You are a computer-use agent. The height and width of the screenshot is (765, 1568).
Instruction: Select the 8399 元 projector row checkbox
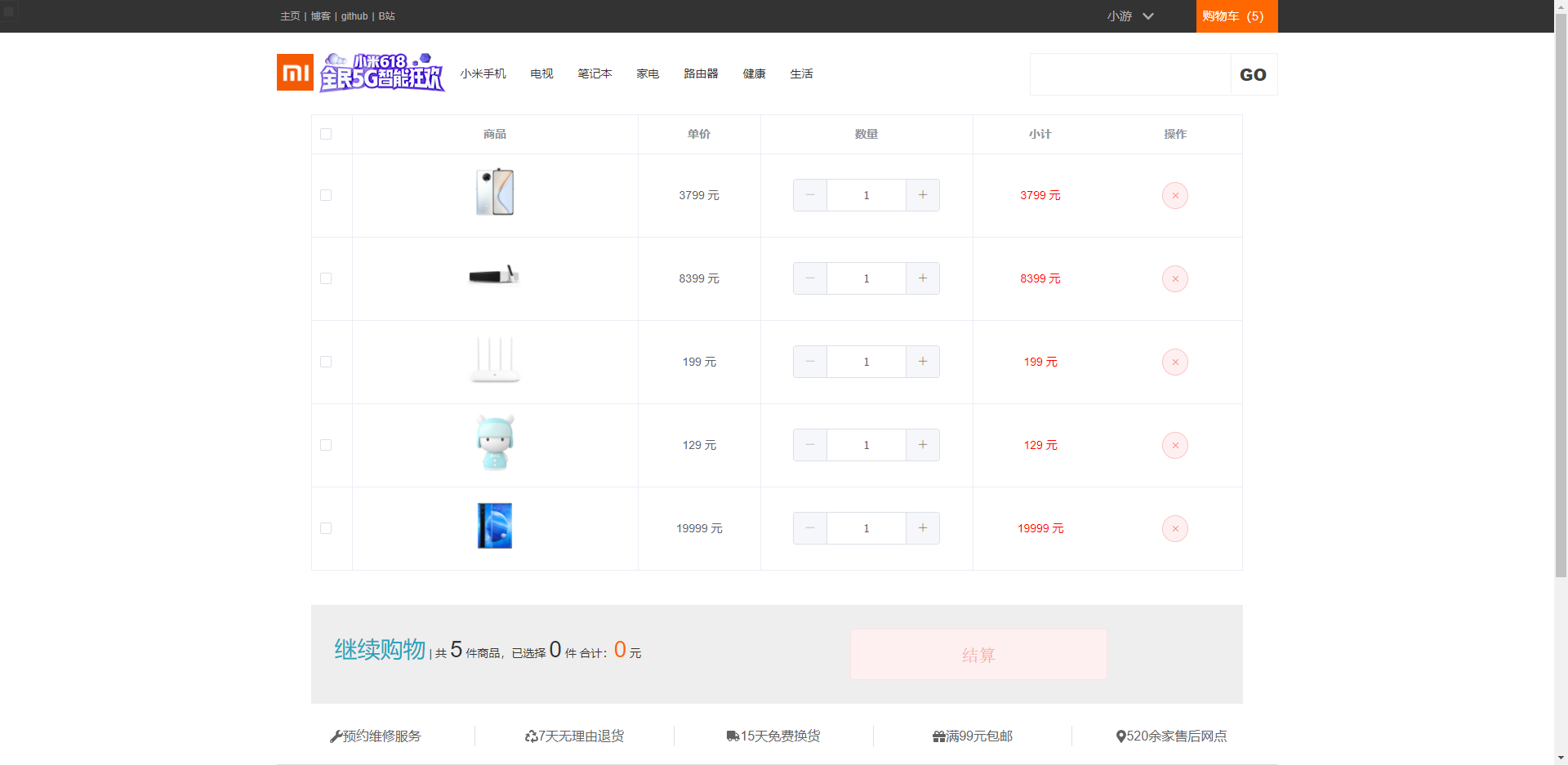(326, 278)
